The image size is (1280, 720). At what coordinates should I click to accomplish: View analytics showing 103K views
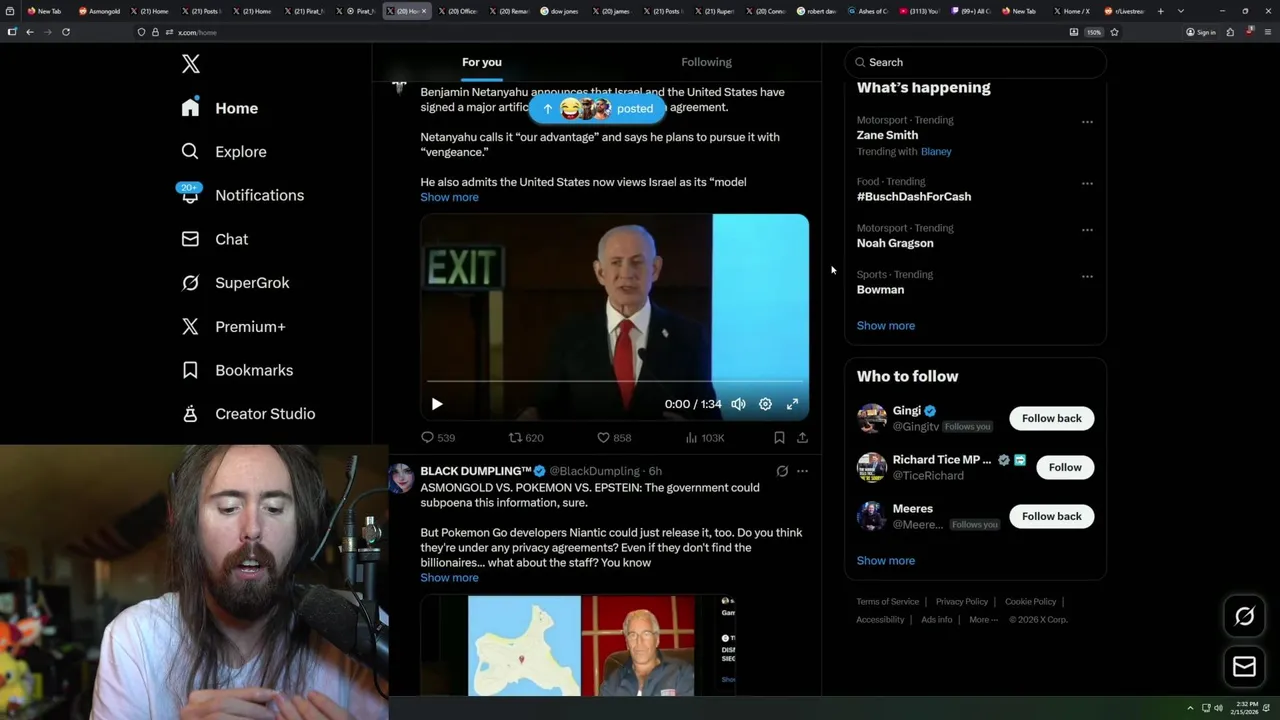[x=705, y=438]
